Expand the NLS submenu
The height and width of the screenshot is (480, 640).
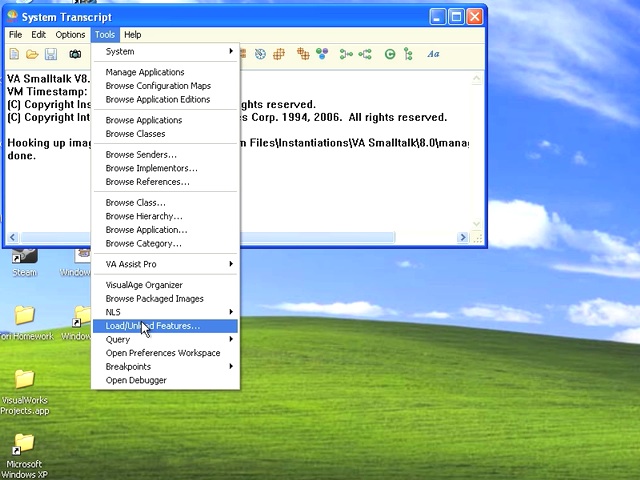pos(165,312)
